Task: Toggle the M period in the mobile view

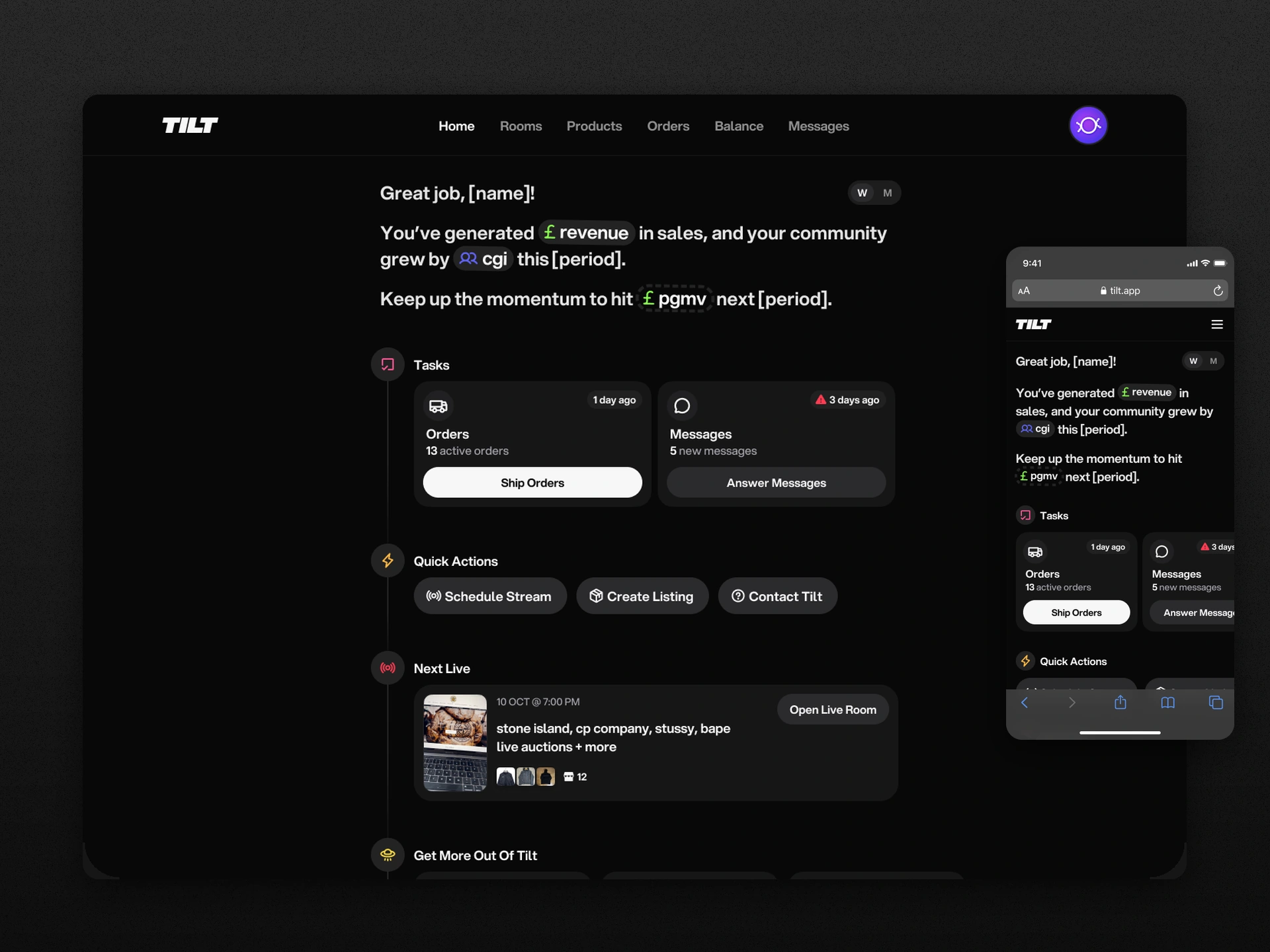Action: pos(1213,361)
